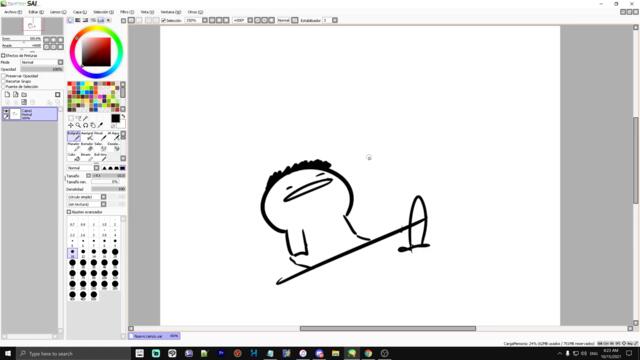The width and height of the screenshot is (640, 360).
Task: Adjust the layer Opacidad slider
Action: pyautogui.click(x=42, y=69)
